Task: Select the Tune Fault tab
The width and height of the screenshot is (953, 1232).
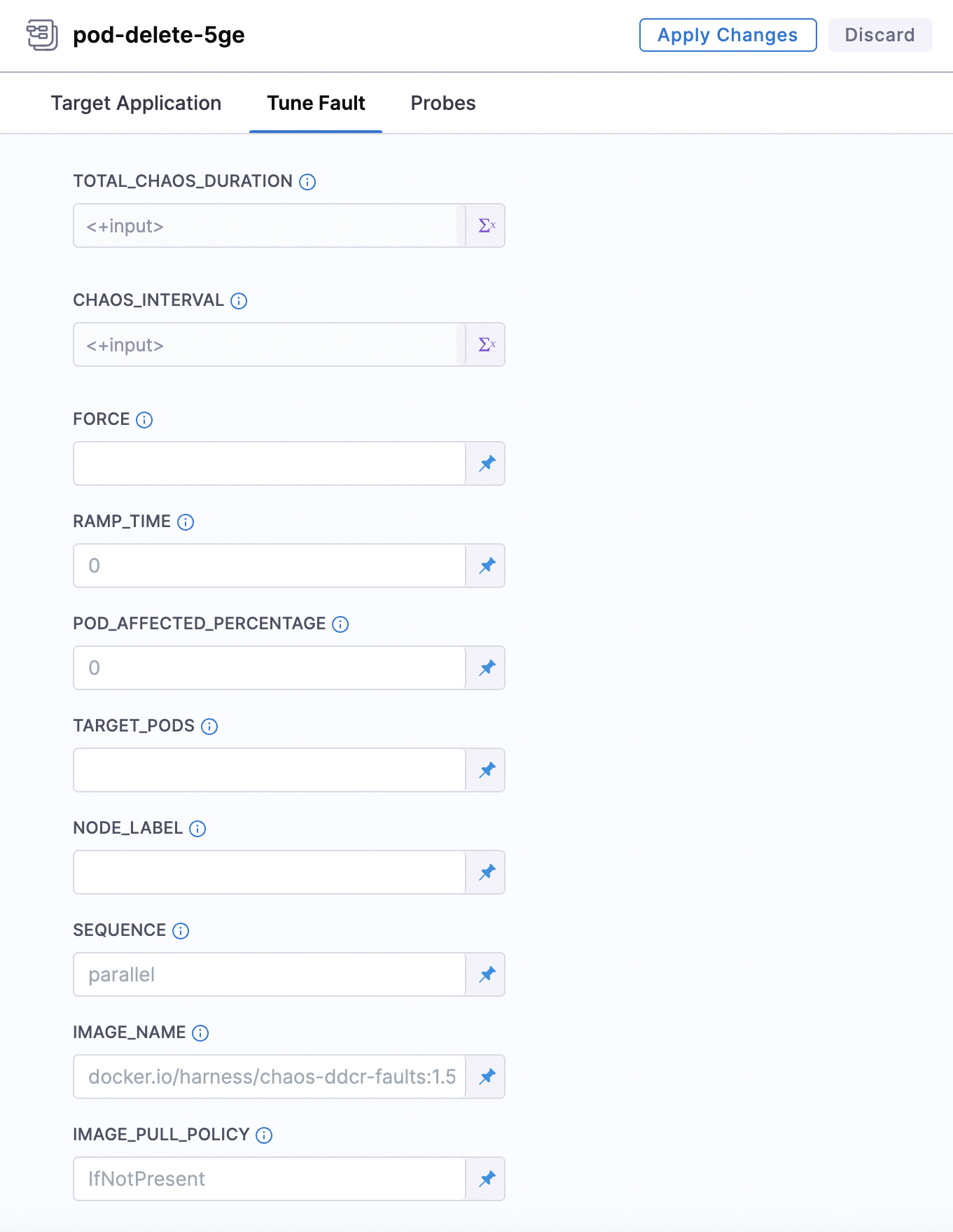Action: click(315, 103)
